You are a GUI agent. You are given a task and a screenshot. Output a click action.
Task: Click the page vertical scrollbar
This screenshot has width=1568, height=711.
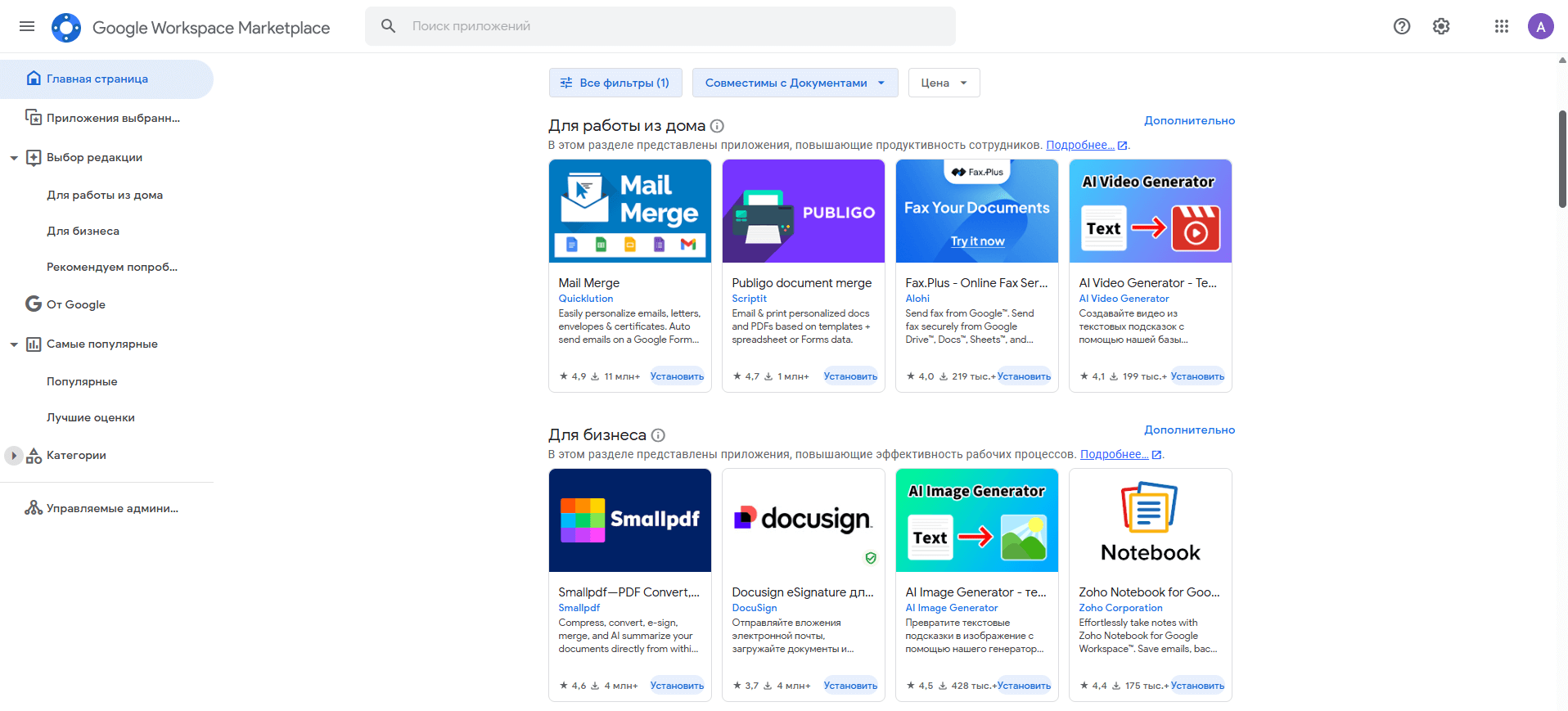click(1562, 159)
